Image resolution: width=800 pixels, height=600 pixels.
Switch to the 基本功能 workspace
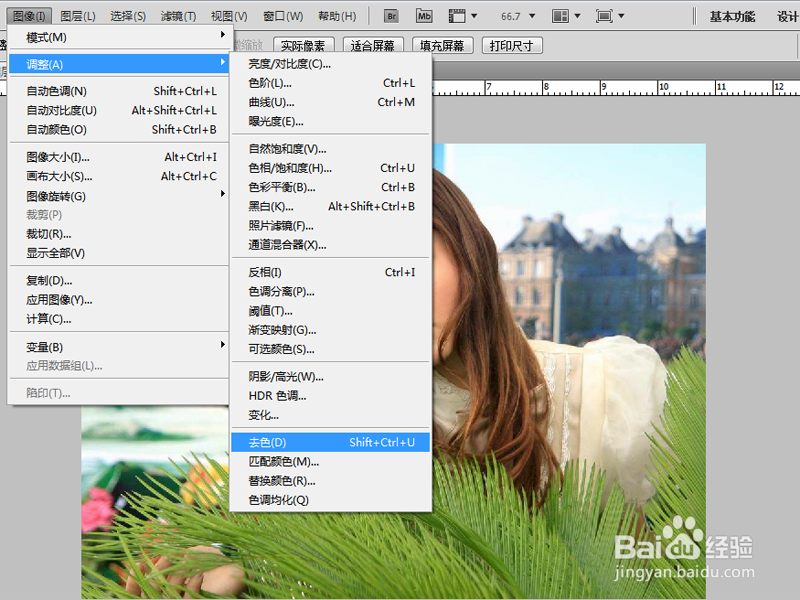(732, 16)
